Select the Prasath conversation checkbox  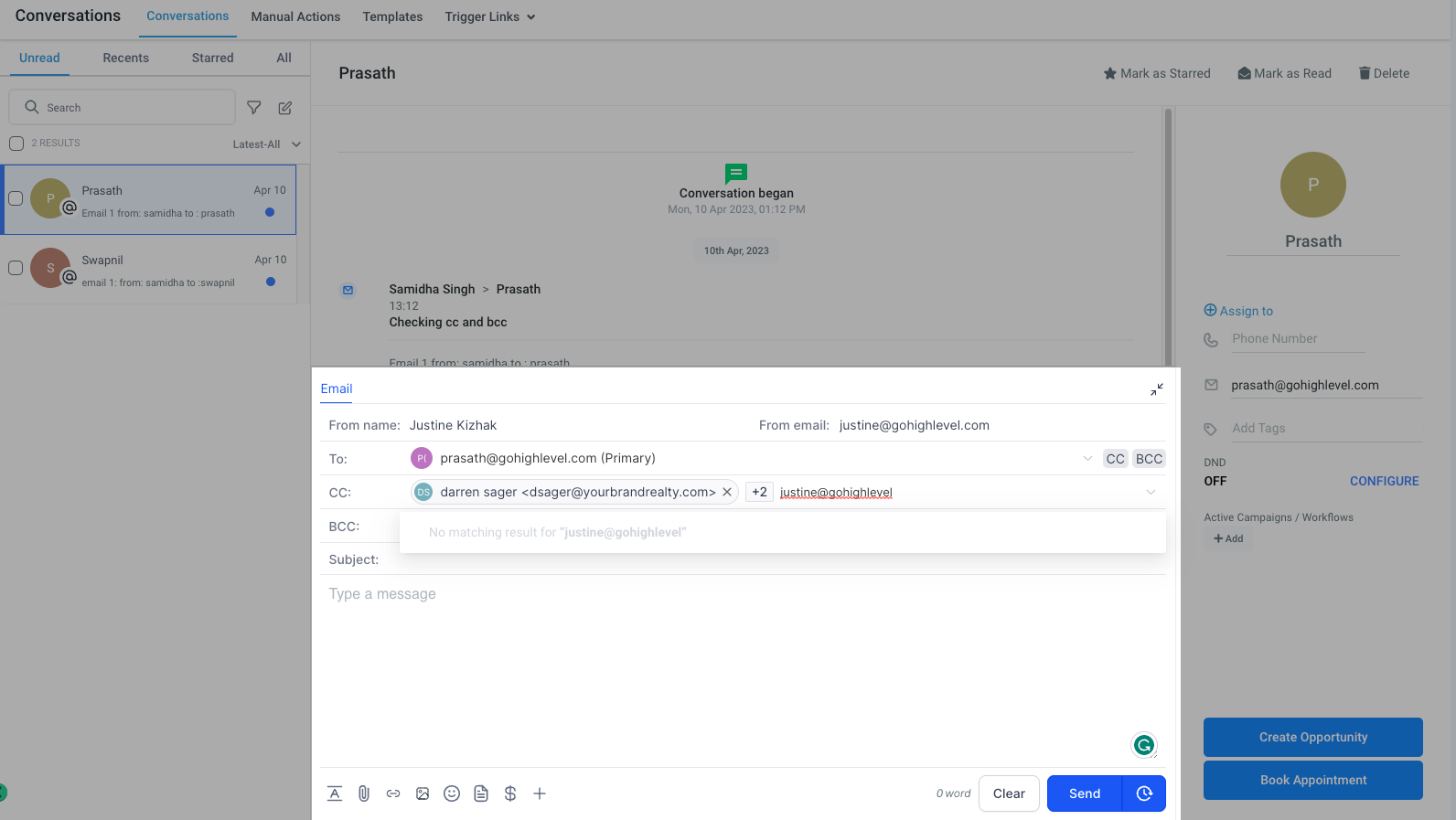[x=16, y=198]
